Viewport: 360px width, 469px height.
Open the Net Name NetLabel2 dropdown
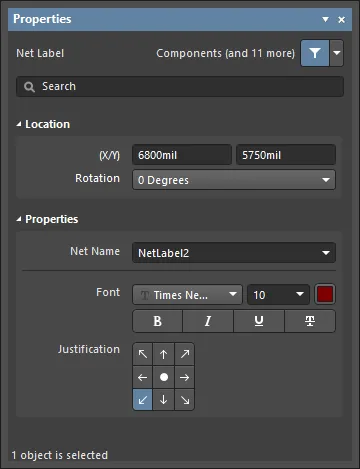(x=234, y=253)
